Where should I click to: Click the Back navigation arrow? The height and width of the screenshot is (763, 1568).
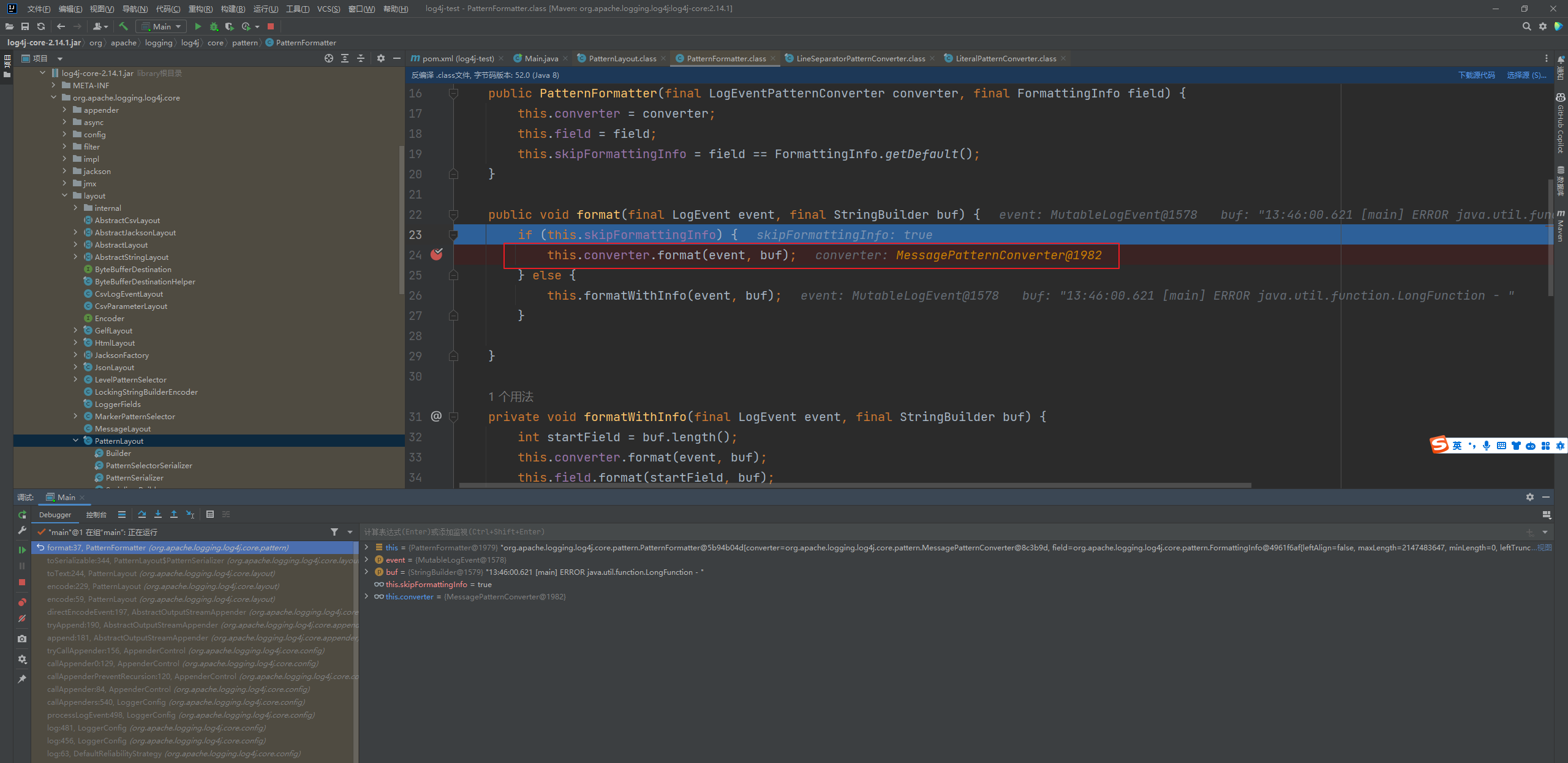pos(61,26)
